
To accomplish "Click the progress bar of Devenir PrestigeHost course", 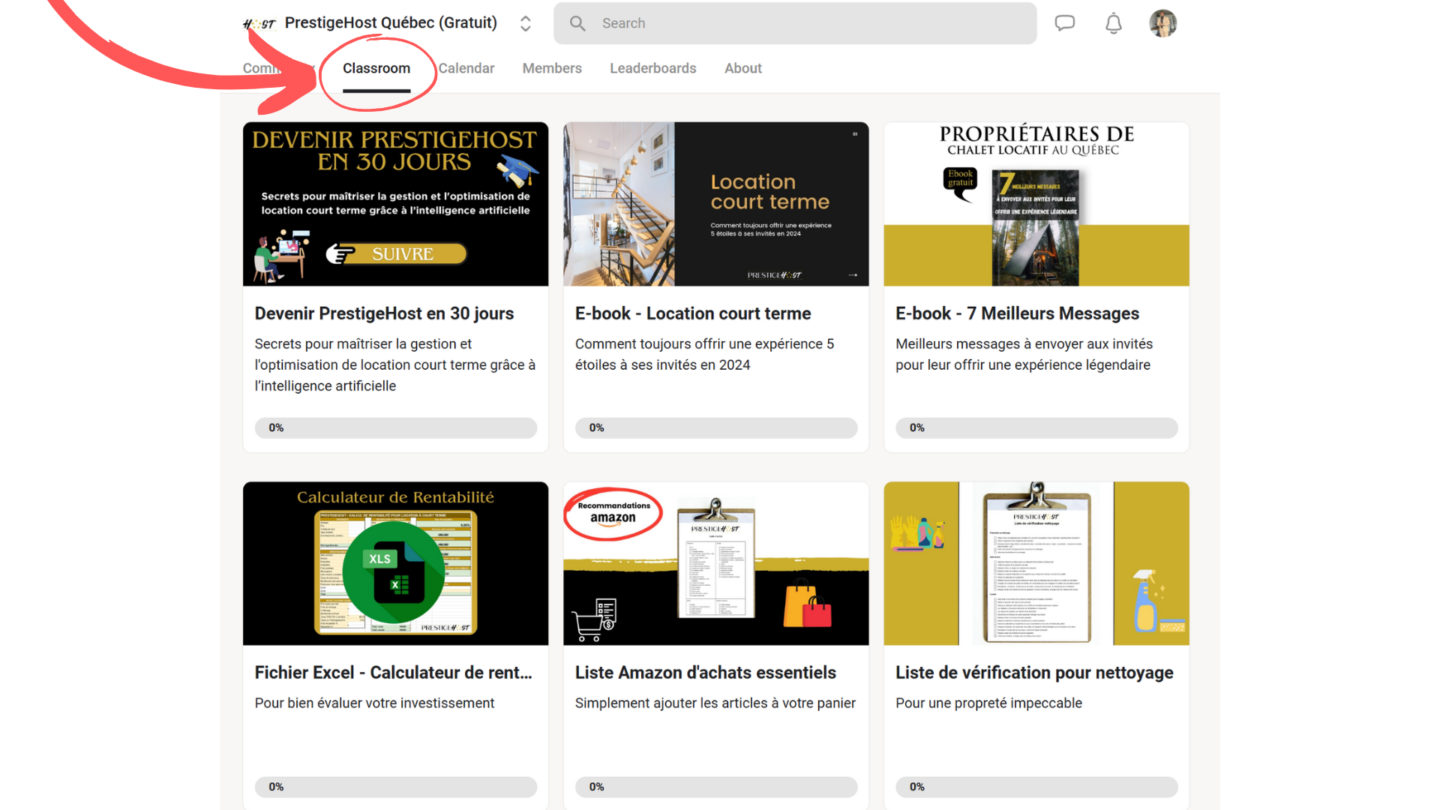I will point(396,428).
